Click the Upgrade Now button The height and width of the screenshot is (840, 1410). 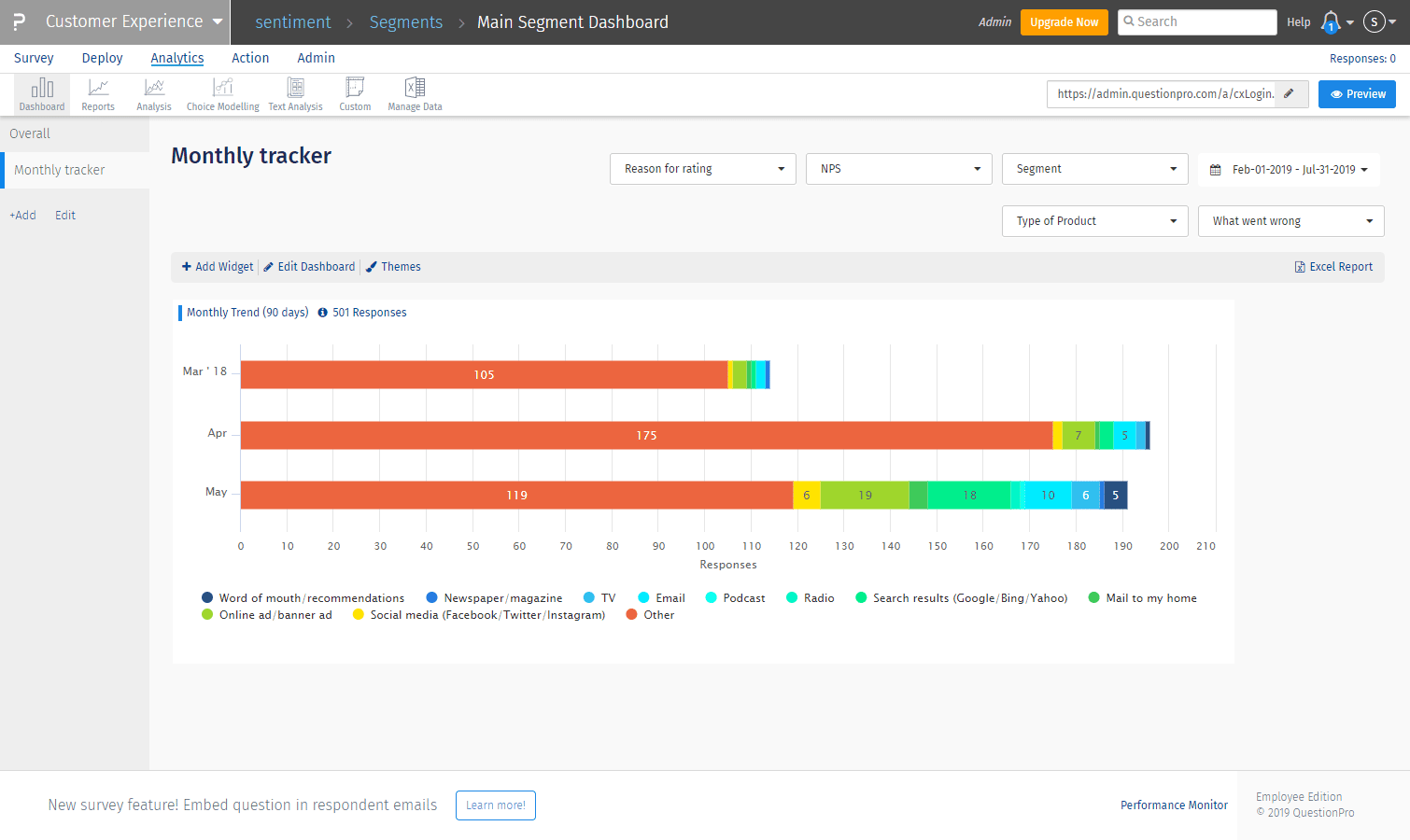coord(1064,22)
